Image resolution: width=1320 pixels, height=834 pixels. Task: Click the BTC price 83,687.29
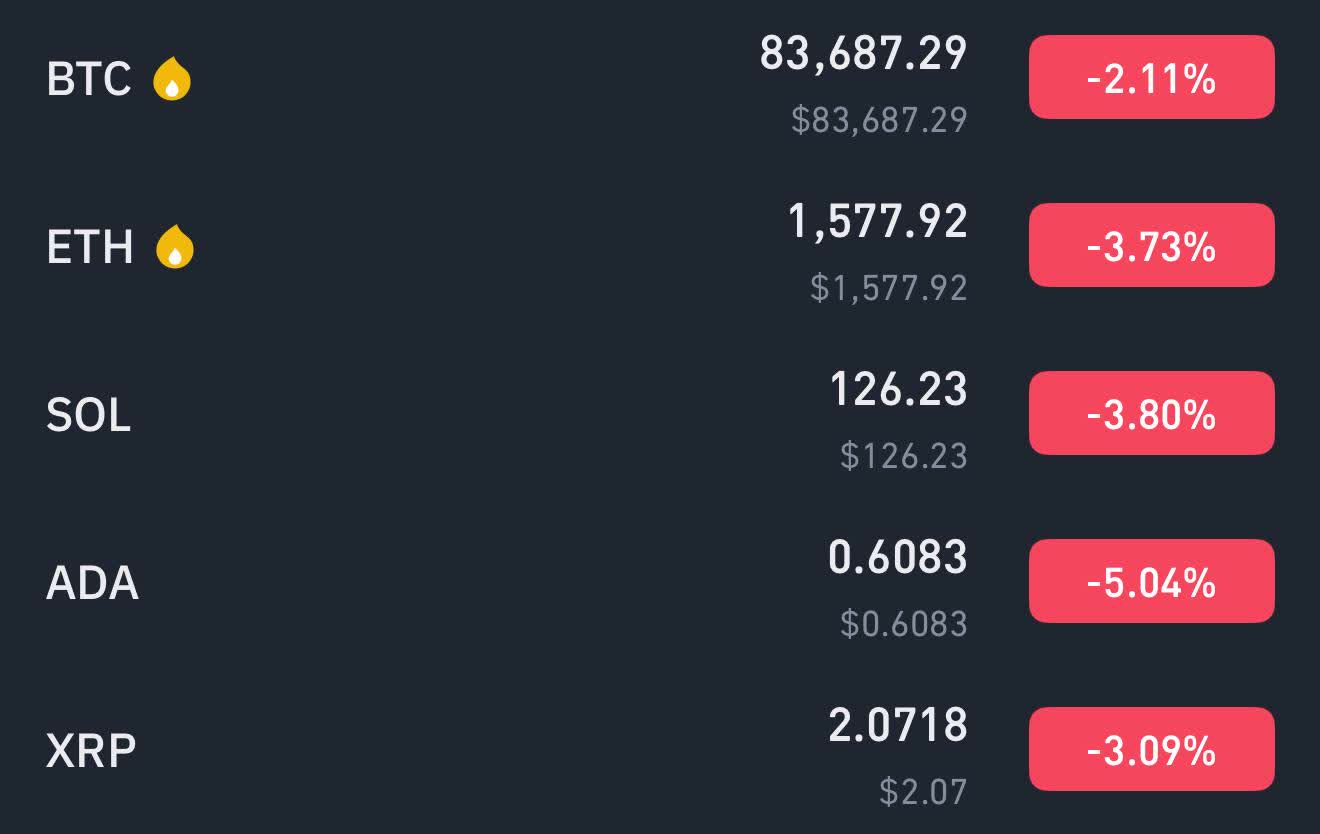tap(864, 54)
